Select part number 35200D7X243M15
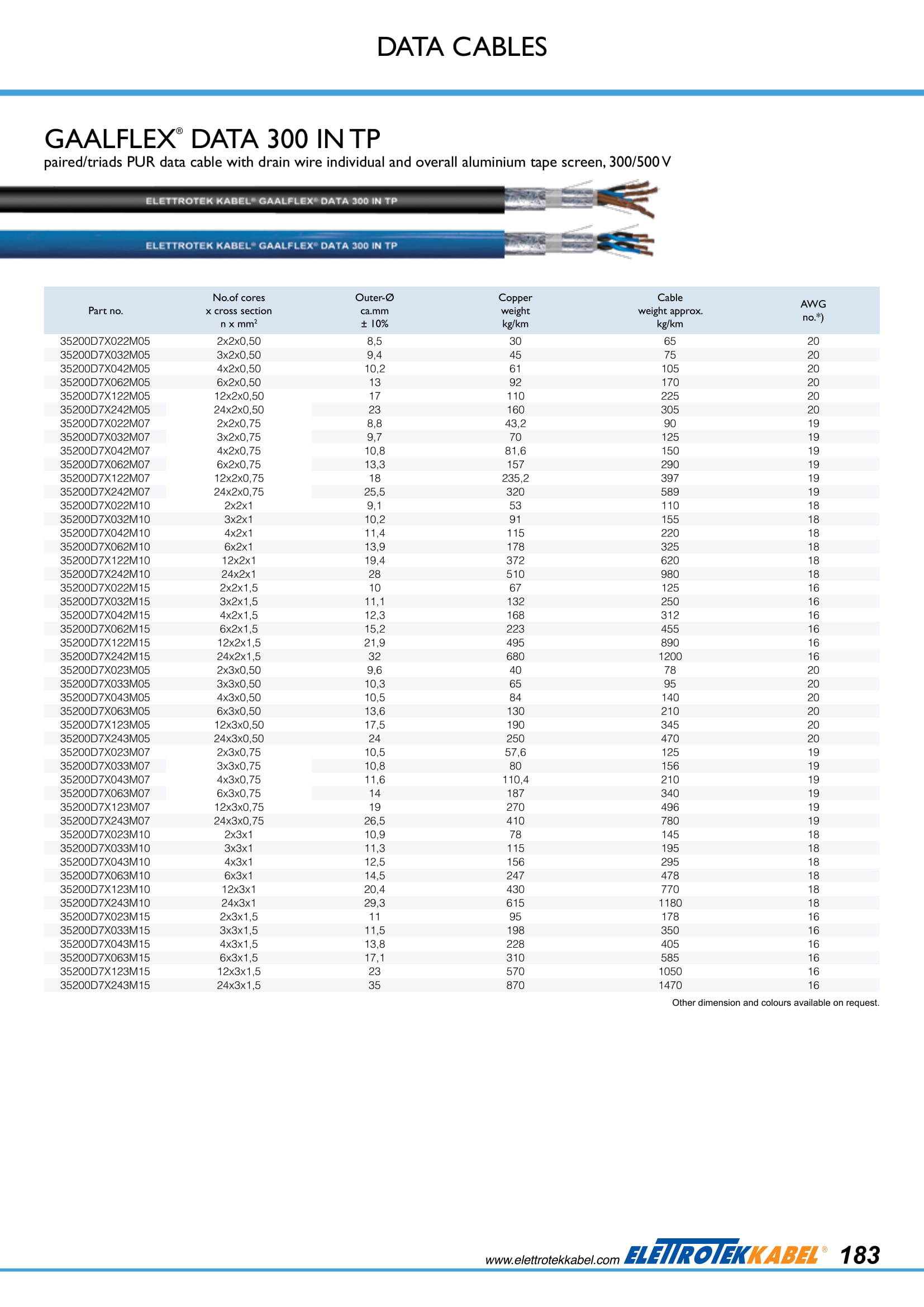This screenshot has height=1307, width=924. point(105,985)
